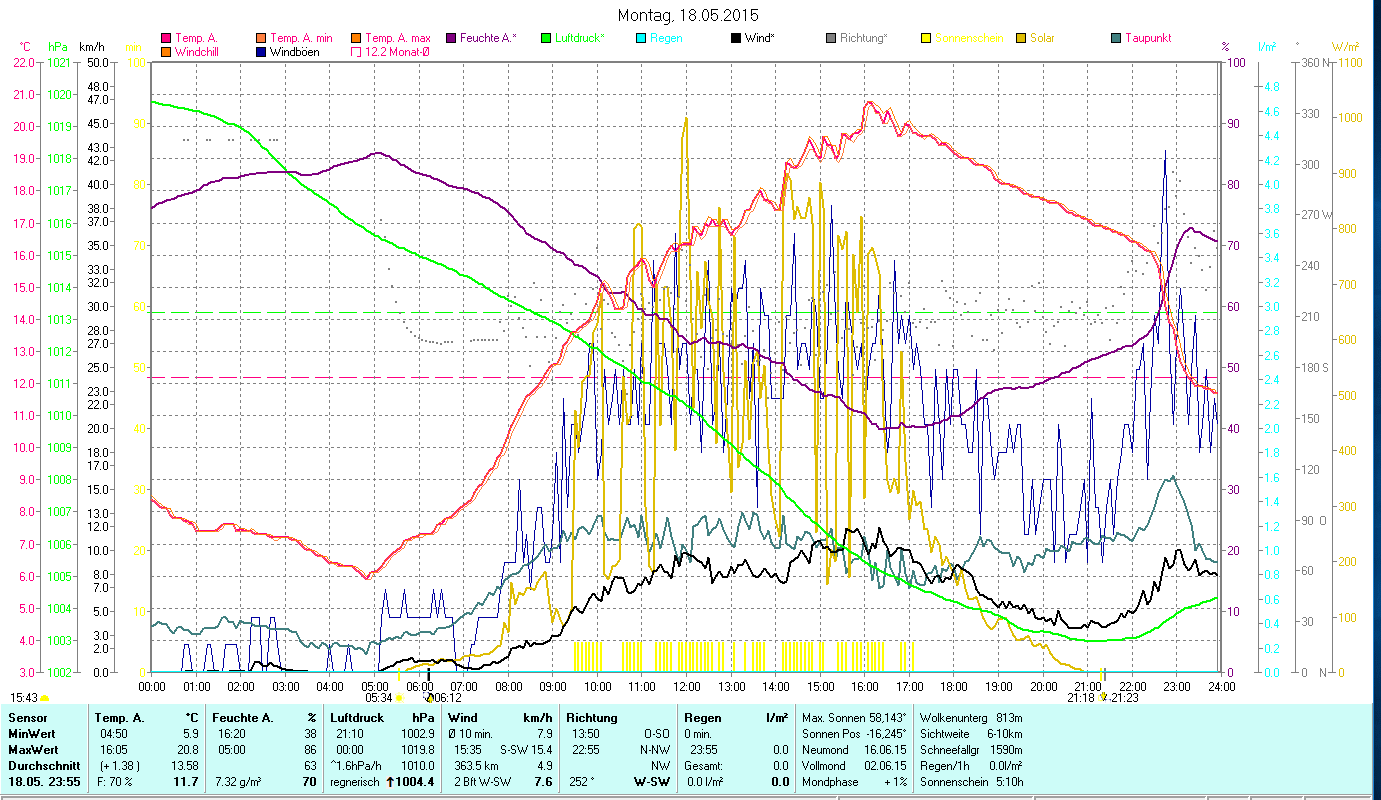
Task: Click the W/m² axis unit label
Action: point(1345,47)
